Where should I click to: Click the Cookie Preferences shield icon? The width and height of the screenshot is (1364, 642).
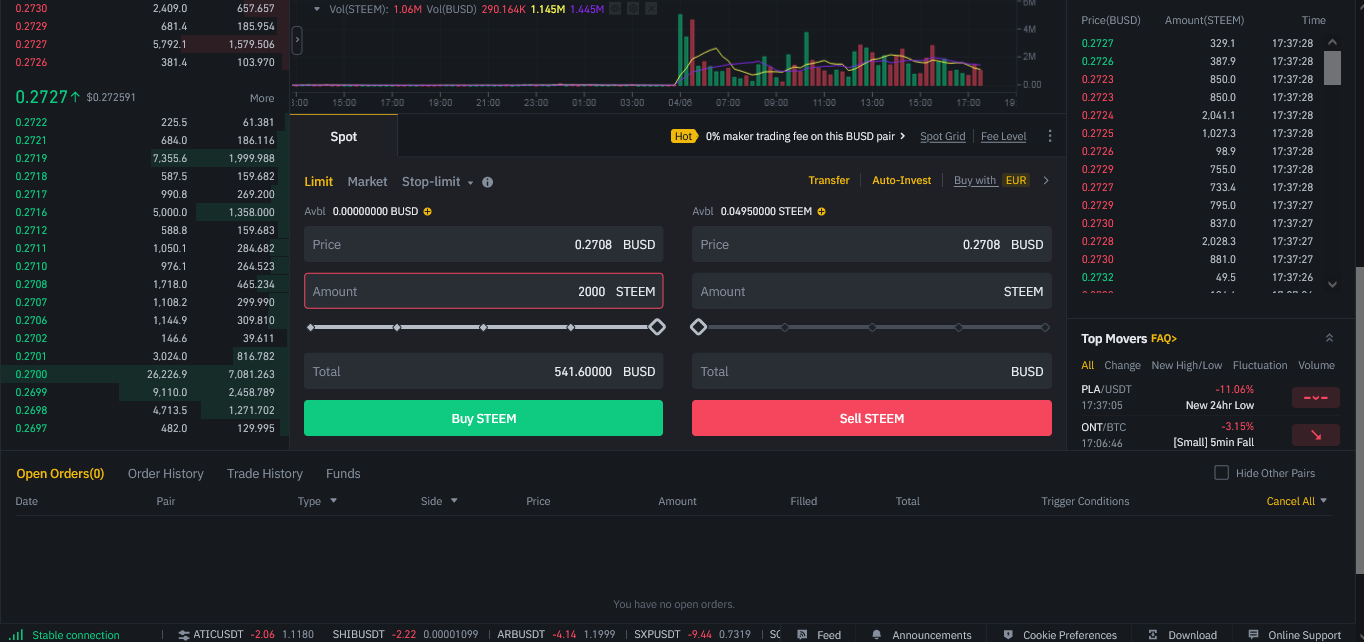click(x=1008, y=635)
